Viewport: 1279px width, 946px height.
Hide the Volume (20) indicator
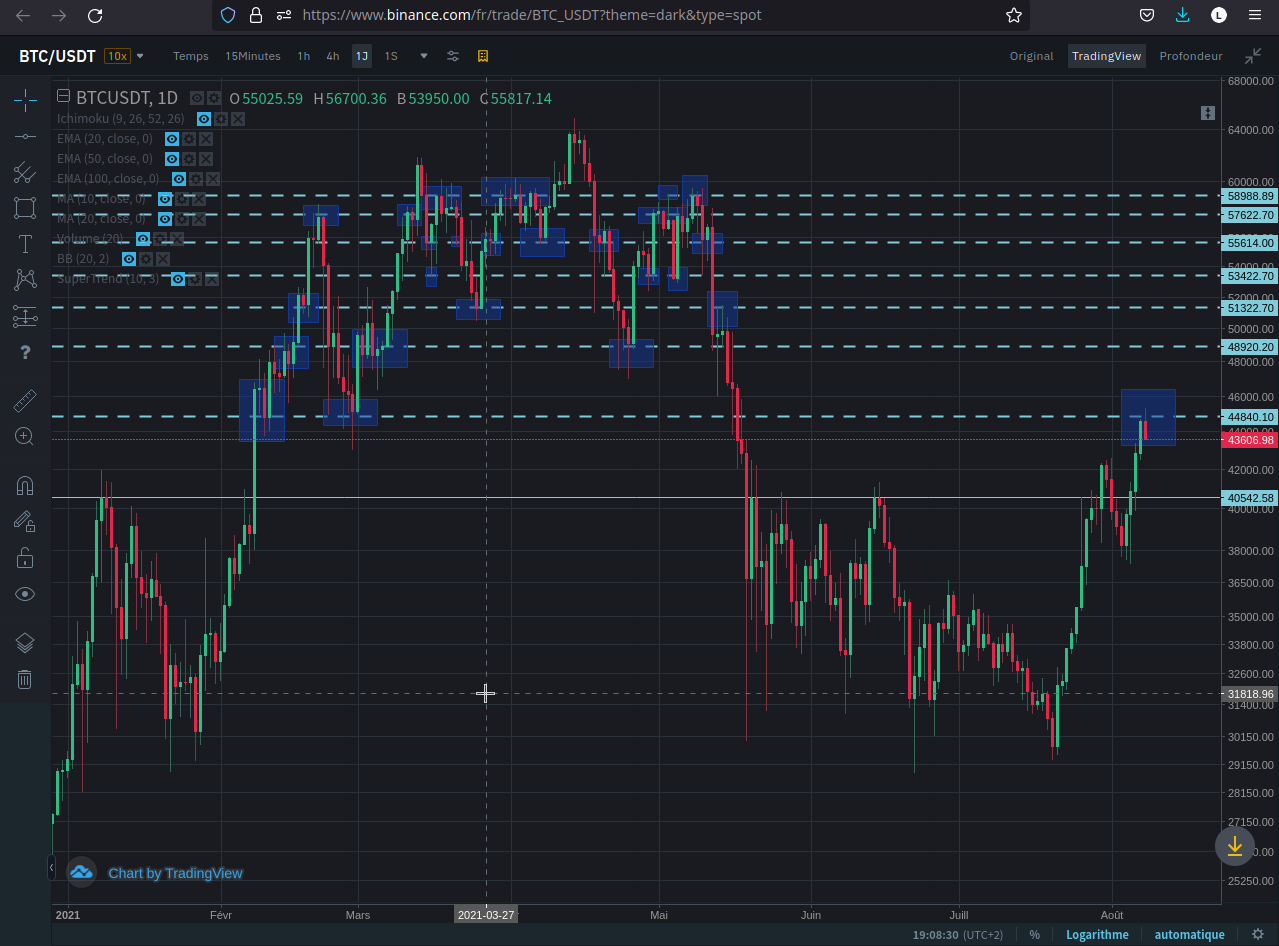point(143,239)
